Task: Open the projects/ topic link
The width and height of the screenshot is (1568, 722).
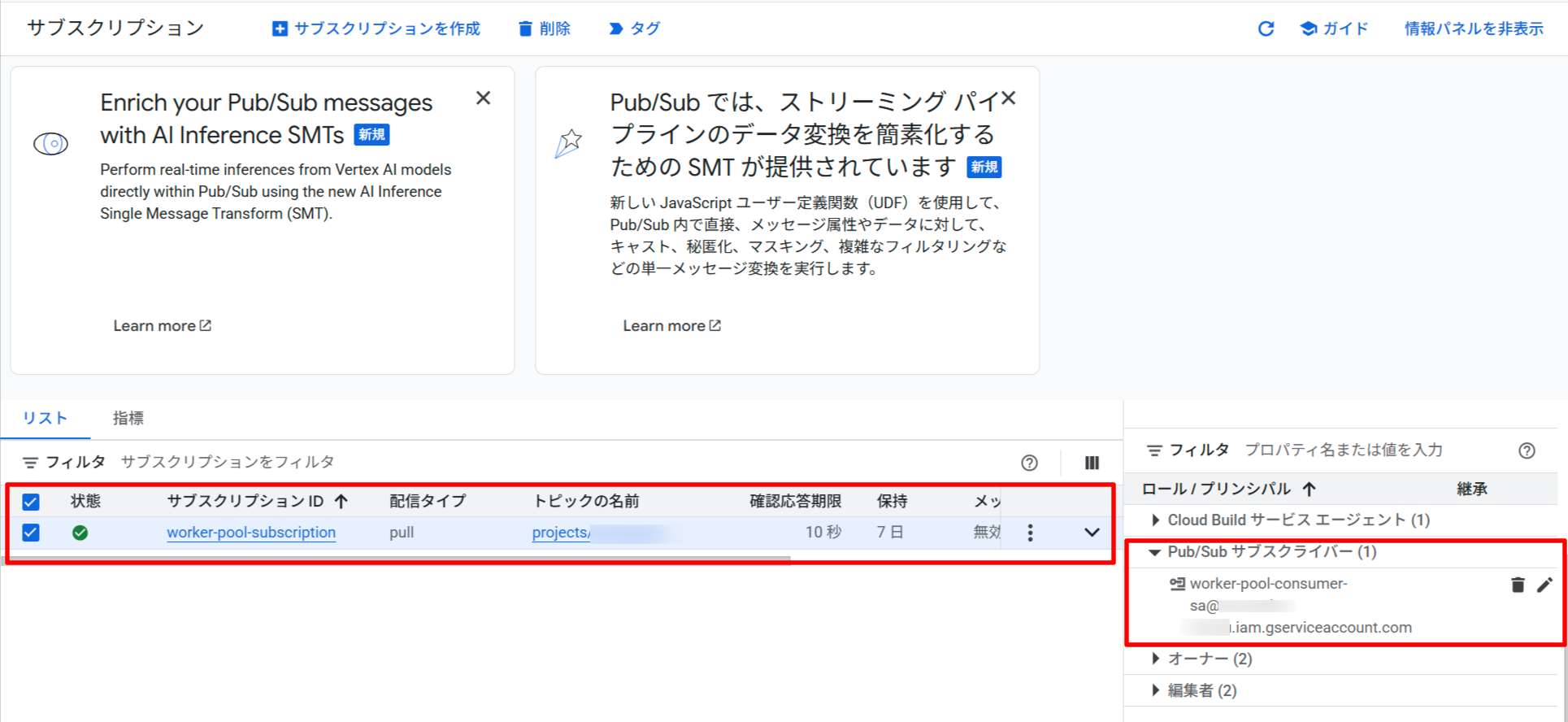Action: click(x=561, y=533)
